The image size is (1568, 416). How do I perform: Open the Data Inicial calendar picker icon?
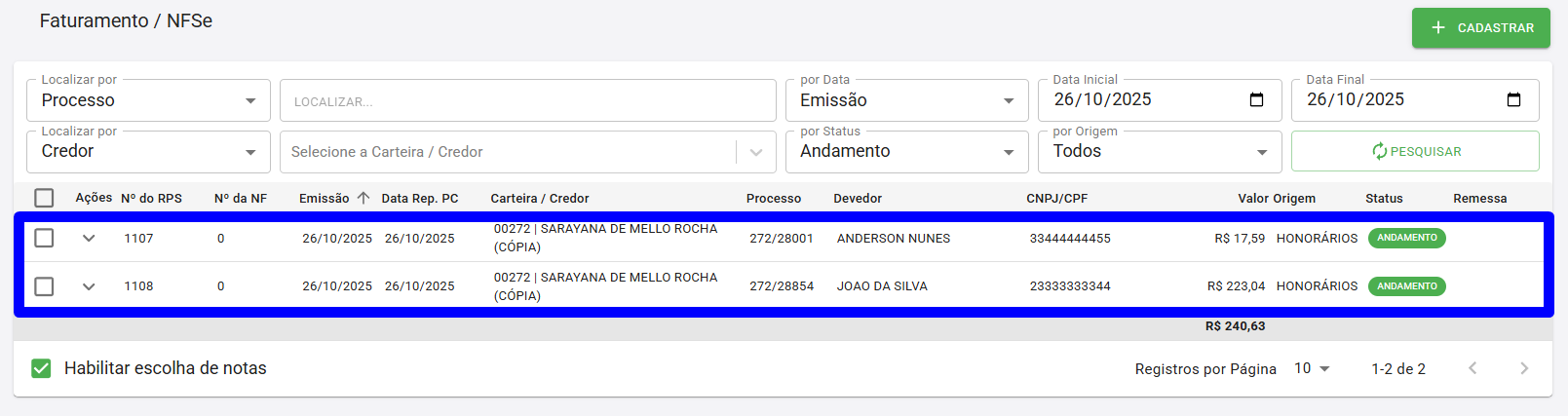click(x=1256, y=99)
